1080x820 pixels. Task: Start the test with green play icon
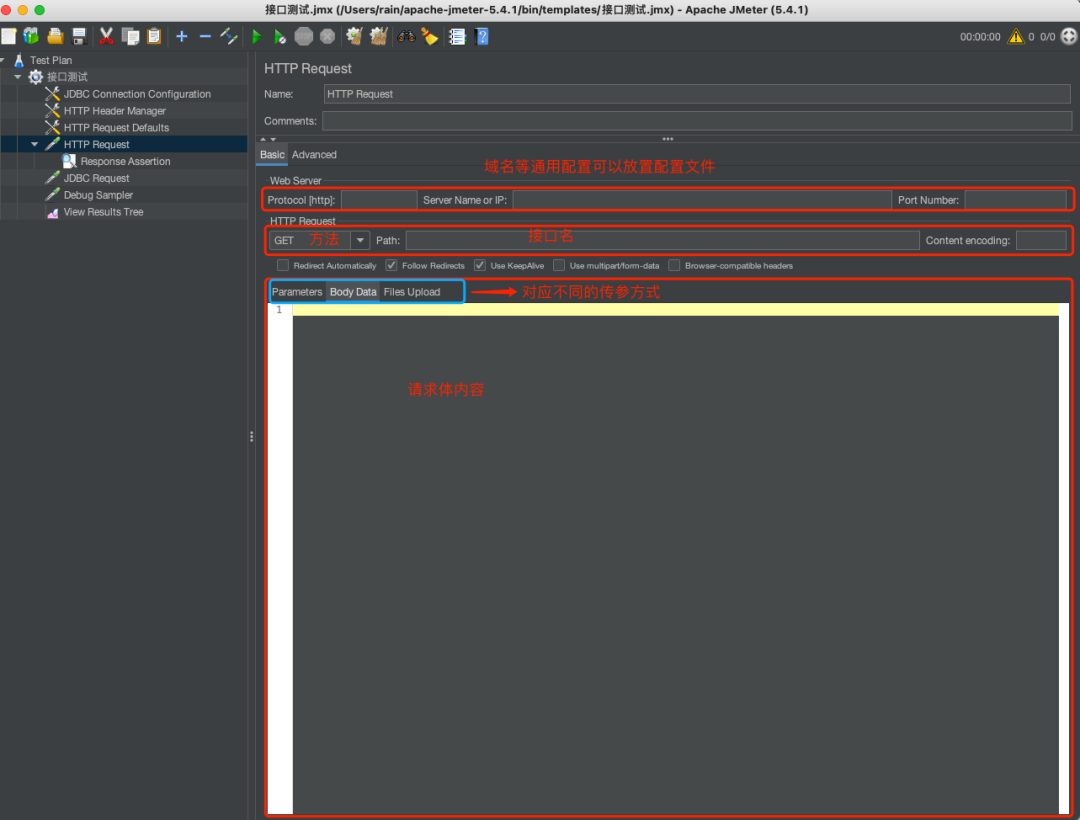[256, 37]
